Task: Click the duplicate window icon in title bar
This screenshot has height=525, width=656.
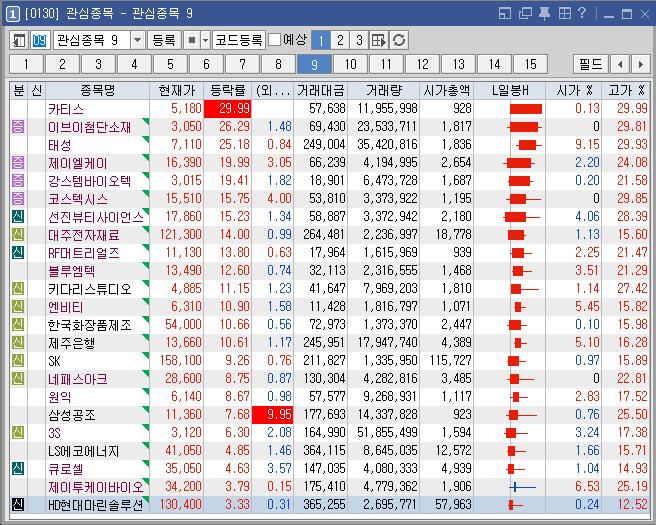Action: pos(525,14)
